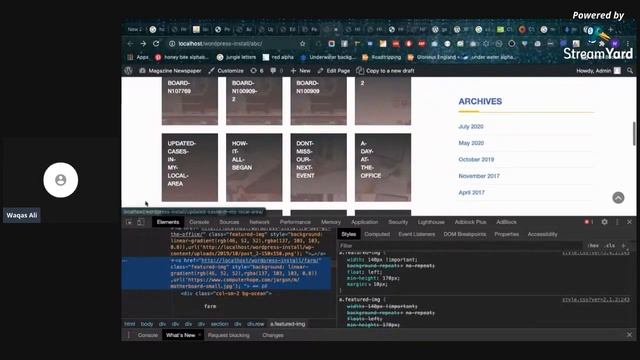This screenshot has height=360, width=640.
Task: Open the Security tab in DevTools
Action: coord(398,222)
